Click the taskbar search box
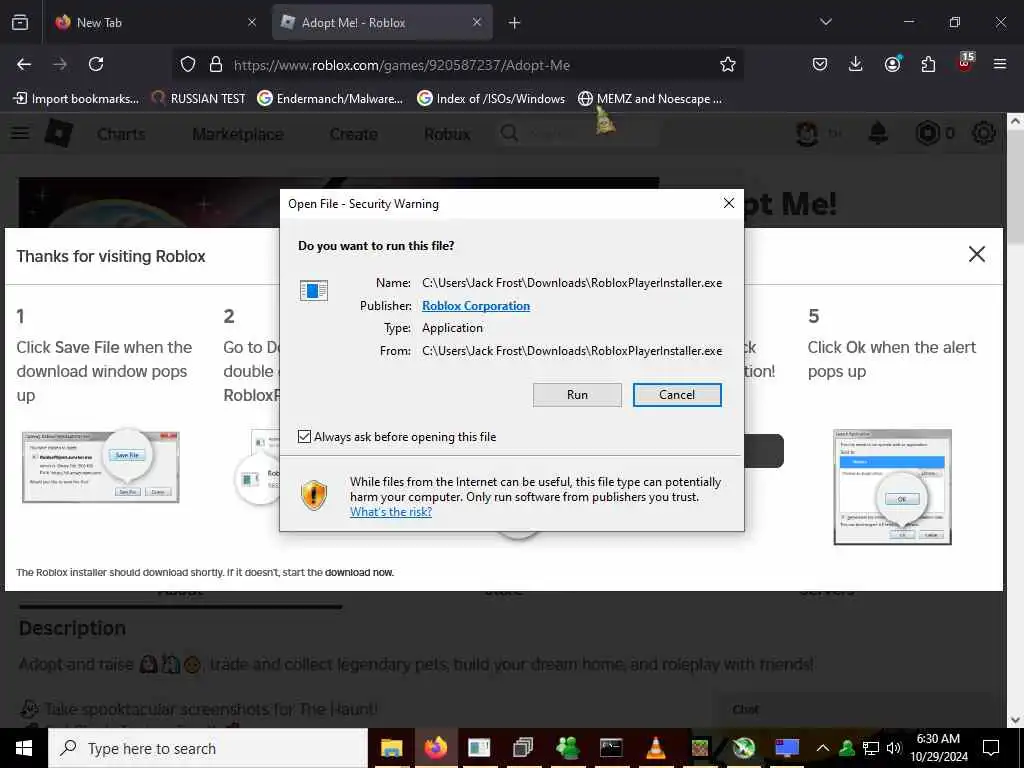The height and width of the screenshot is (768, 1024). tap(208, 748)
